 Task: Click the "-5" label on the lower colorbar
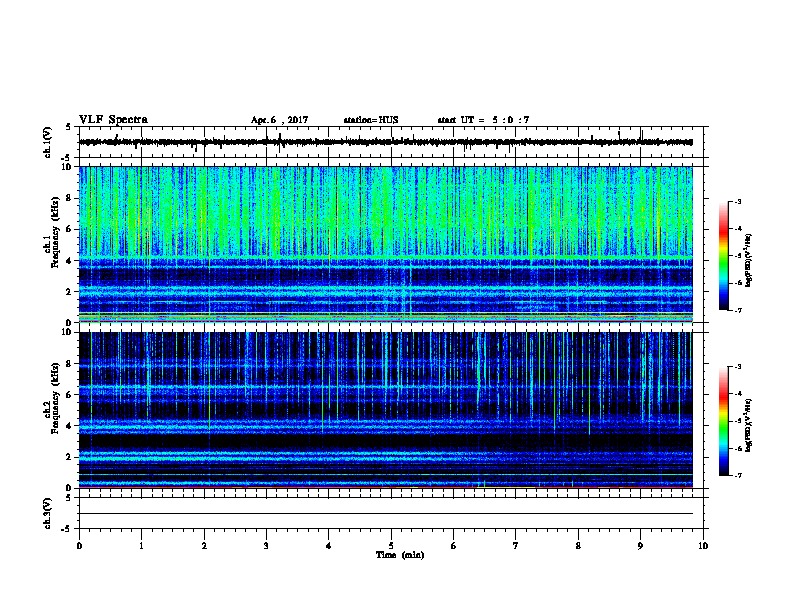[737, 421]
